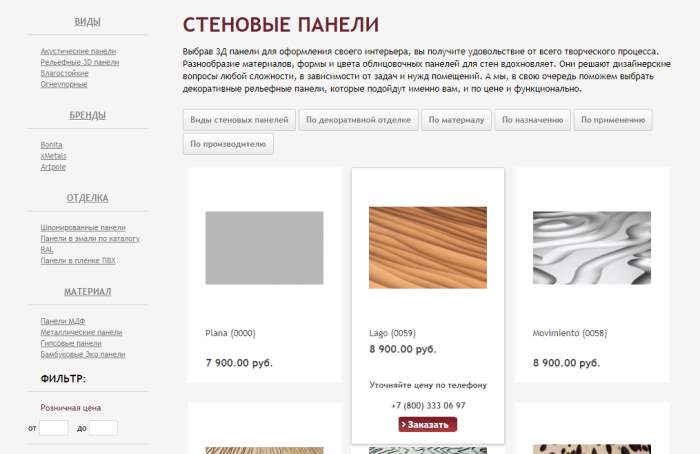The image size is (700, 454).
Task: Switch to the По материалу tab
Action: pos(456,120)
